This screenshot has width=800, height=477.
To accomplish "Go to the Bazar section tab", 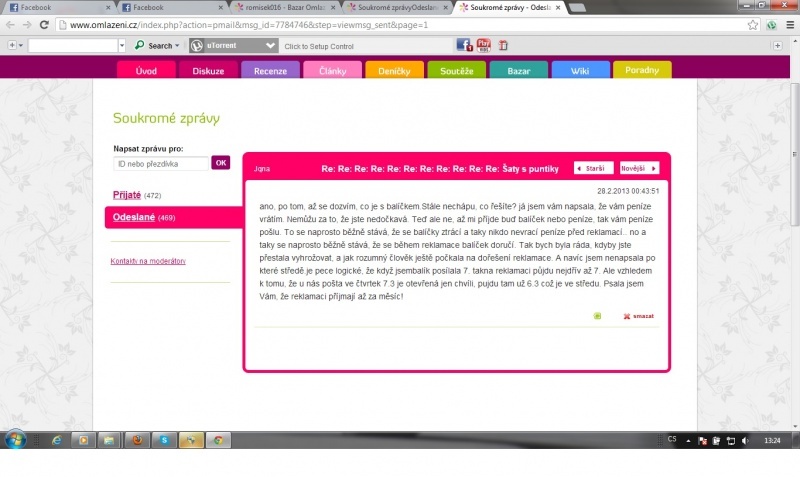I will pyautogui.click(x=518, y=71).
